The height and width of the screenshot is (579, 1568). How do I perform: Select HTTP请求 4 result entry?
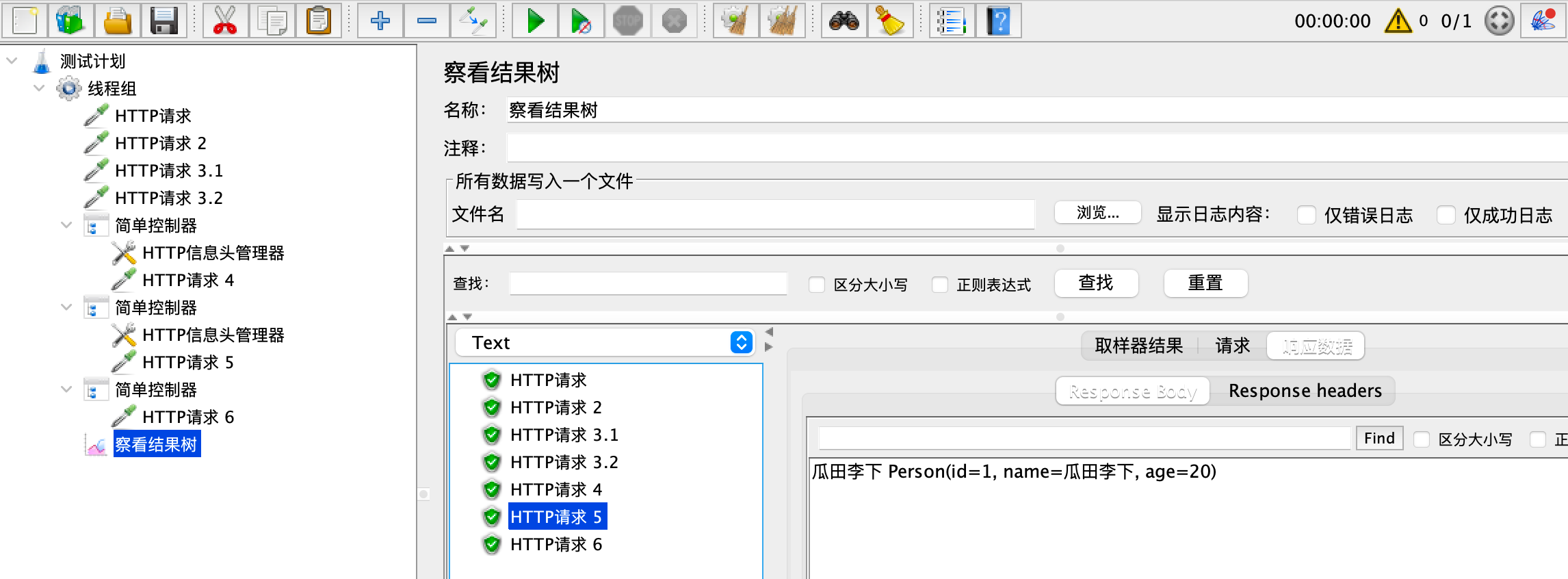pyautogui.click(x=556, y=490)
